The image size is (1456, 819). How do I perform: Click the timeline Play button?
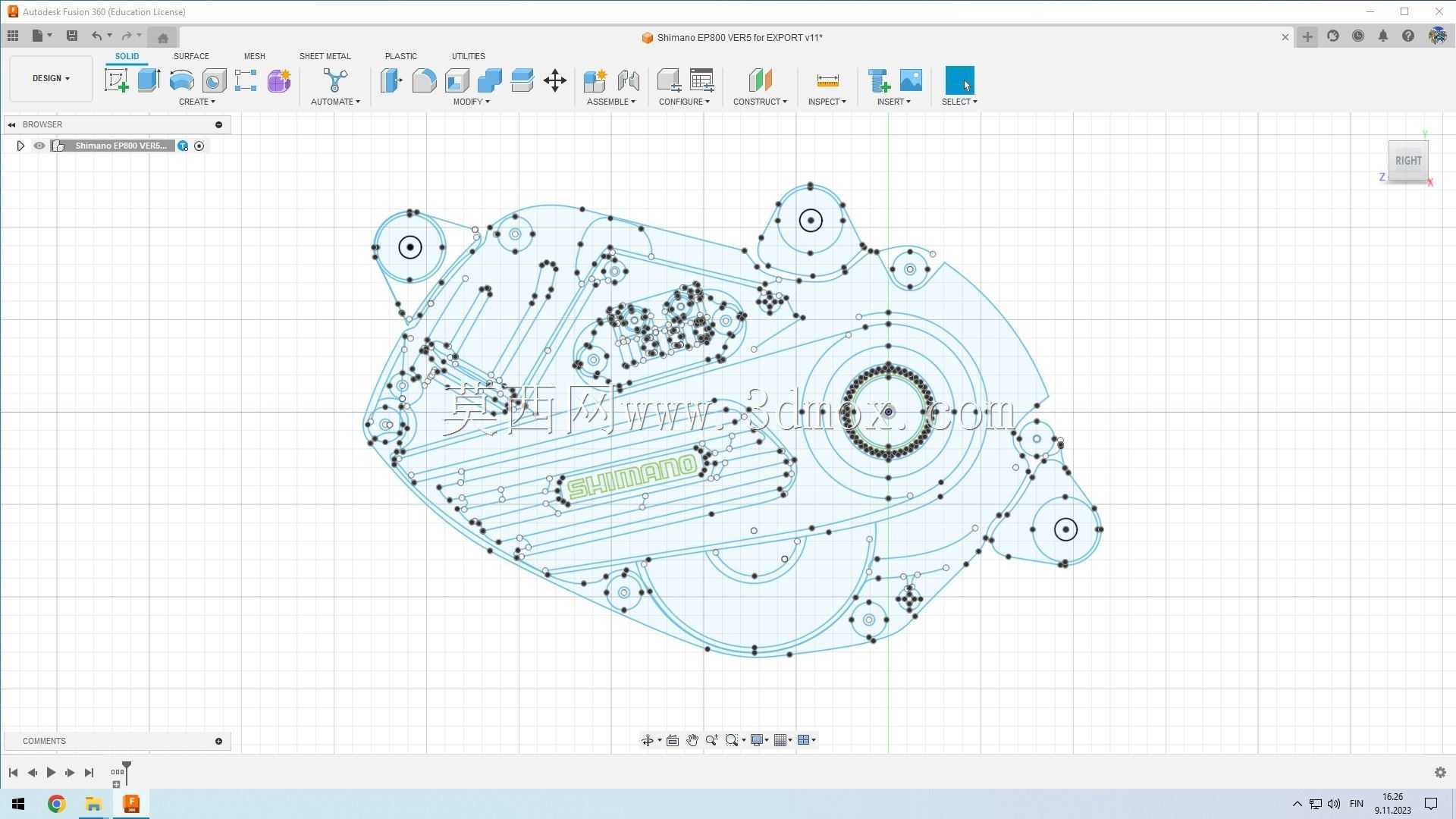[51, 772]
